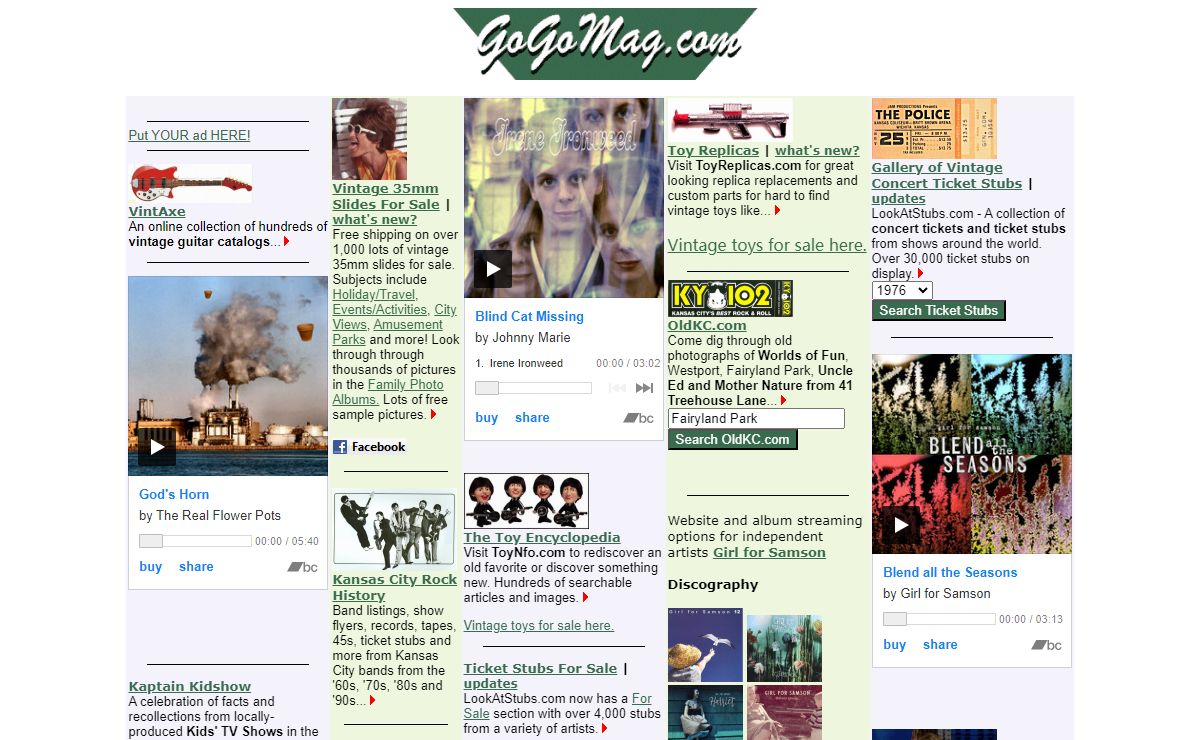Seek in Irene Ironweed track progress bar
The width and height of the screenshot is (1200, 740).
(533, 388)
